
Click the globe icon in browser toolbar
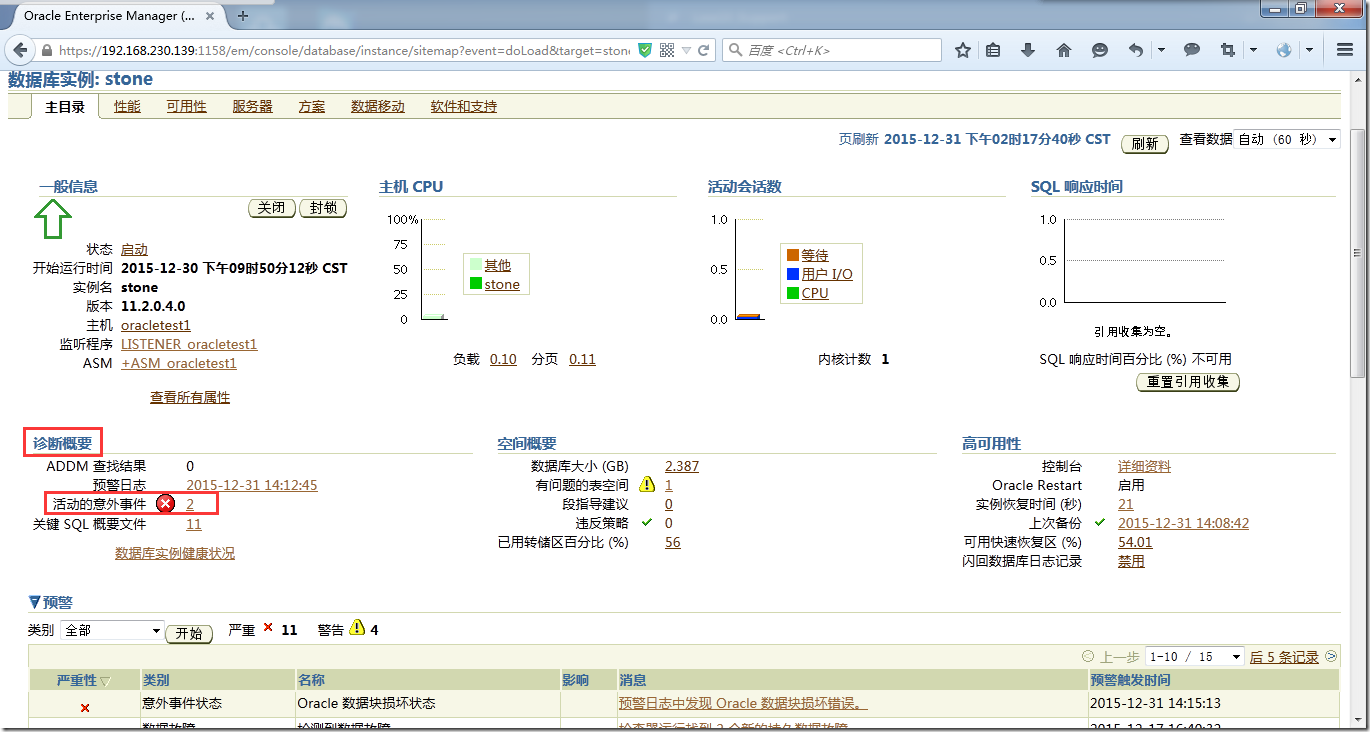click(x=1284, y=50)
